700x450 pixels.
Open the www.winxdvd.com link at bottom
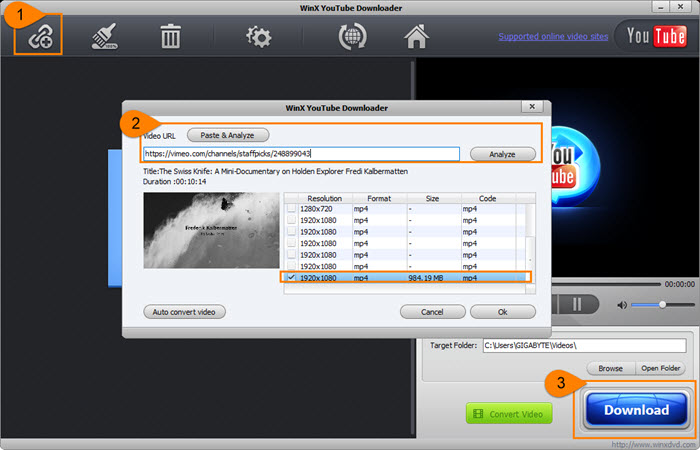click(654, 445)
